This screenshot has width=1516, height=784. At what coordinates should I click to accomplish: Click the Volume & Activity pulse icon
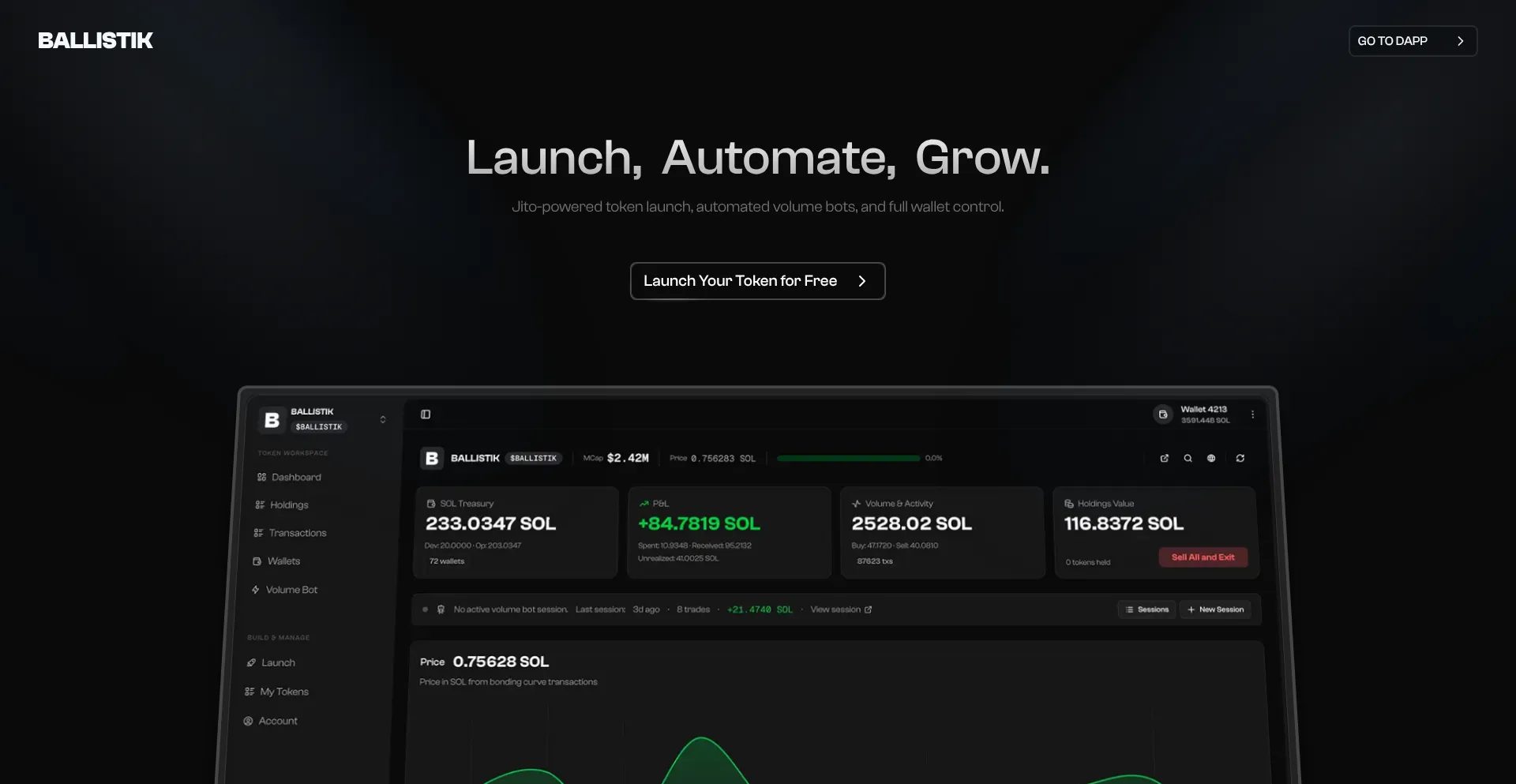tap(856, 504)
